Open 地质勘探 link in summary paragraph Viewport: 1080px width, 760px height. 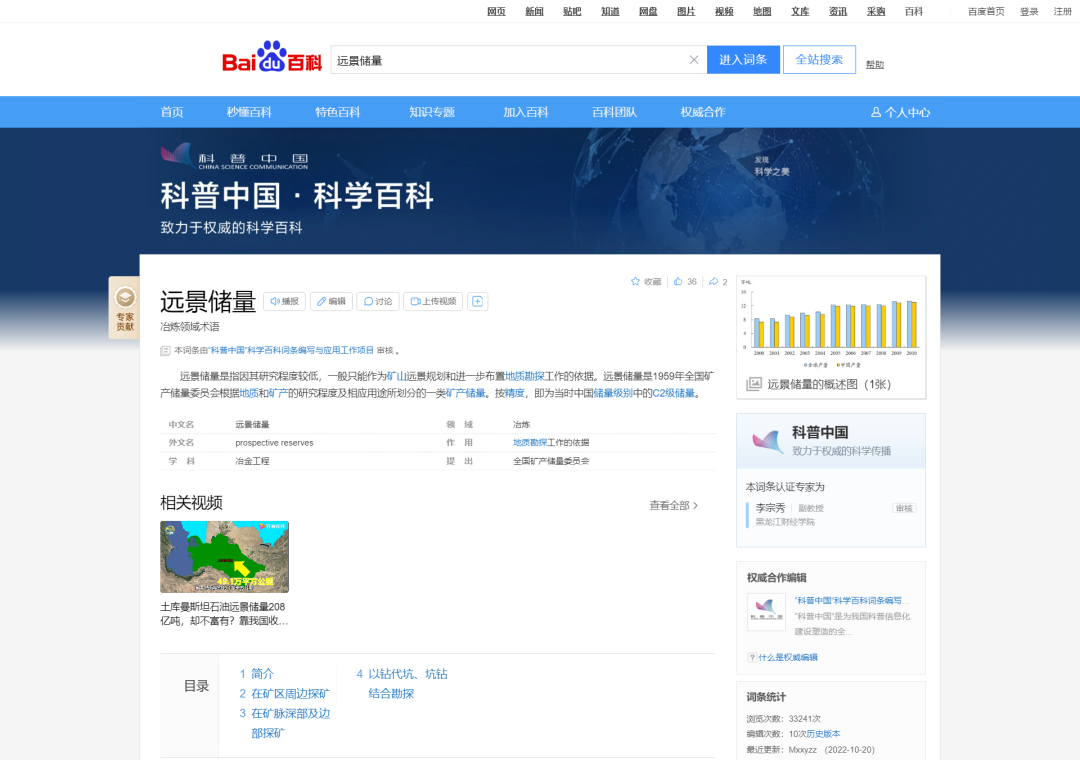525,376
